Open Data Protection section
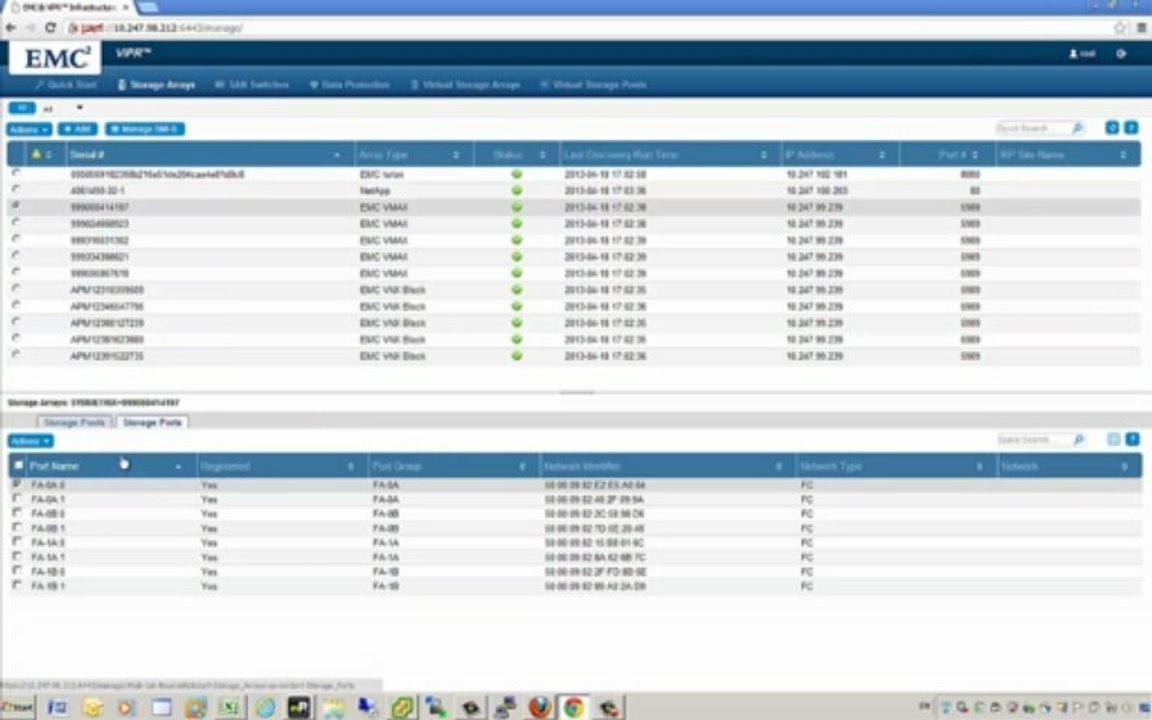1152x720 pixels. coord(350,85)
